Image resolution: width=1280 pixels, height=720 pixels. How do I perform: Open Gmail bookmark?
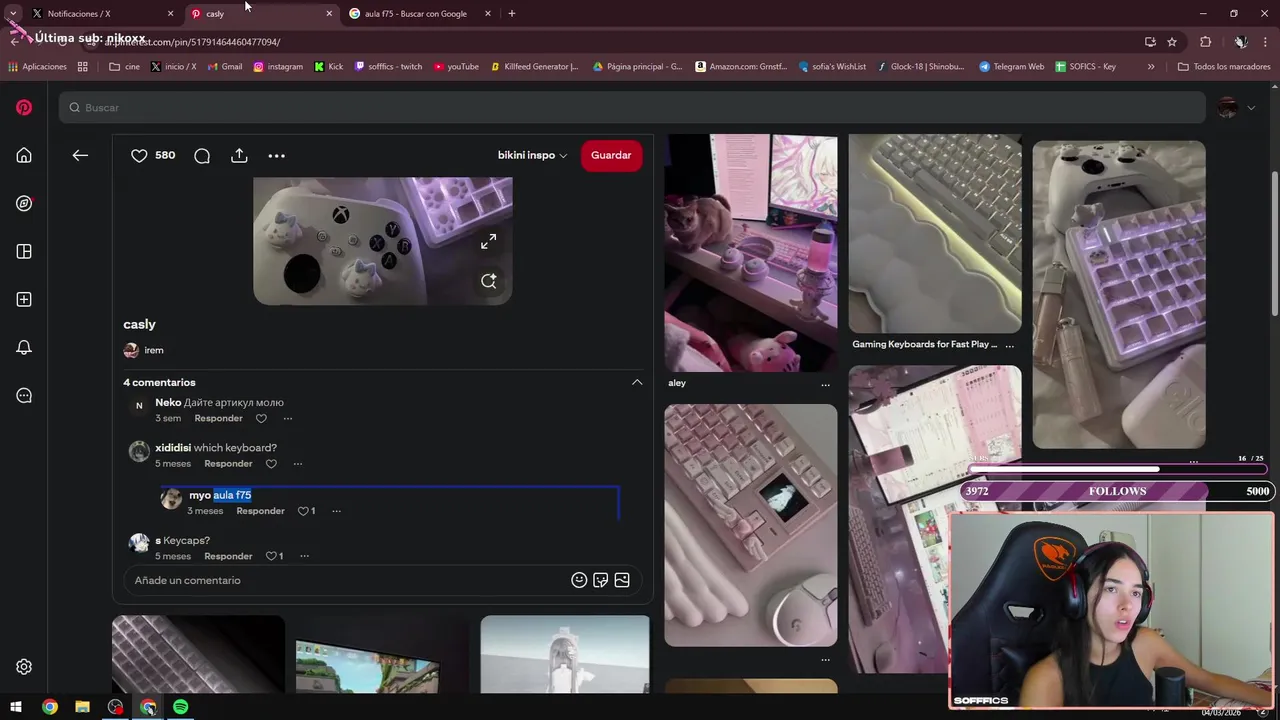225,67
